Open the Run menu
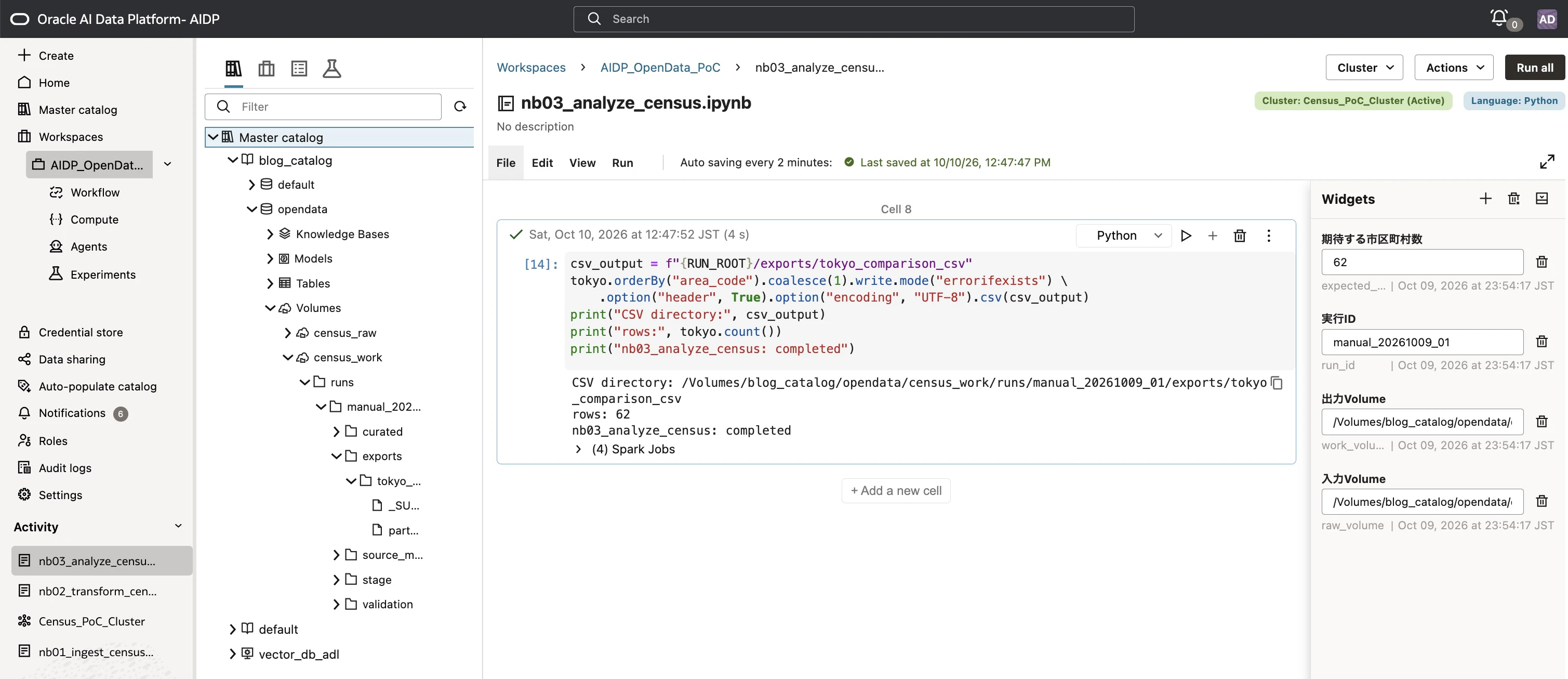 tap(622, 163)
